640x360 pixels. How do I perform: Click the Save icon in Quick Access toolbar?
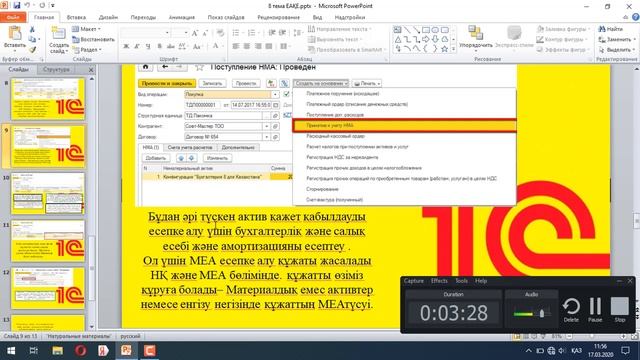(17, 6)
